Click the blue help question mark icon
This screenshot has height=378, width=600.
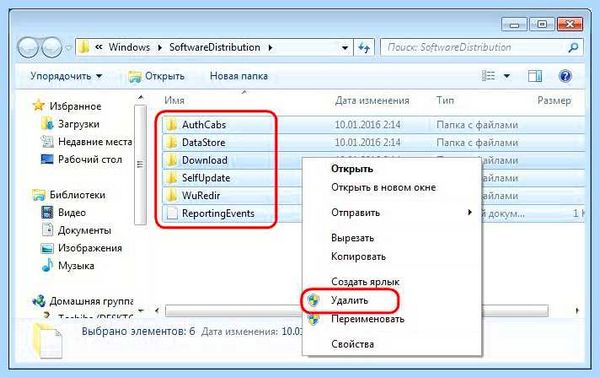coord(565,76)
